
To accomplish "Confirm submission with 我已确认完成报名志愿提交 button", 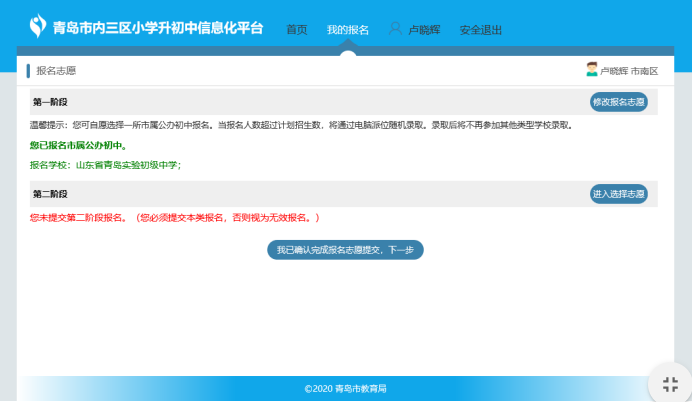I will 345,249.
